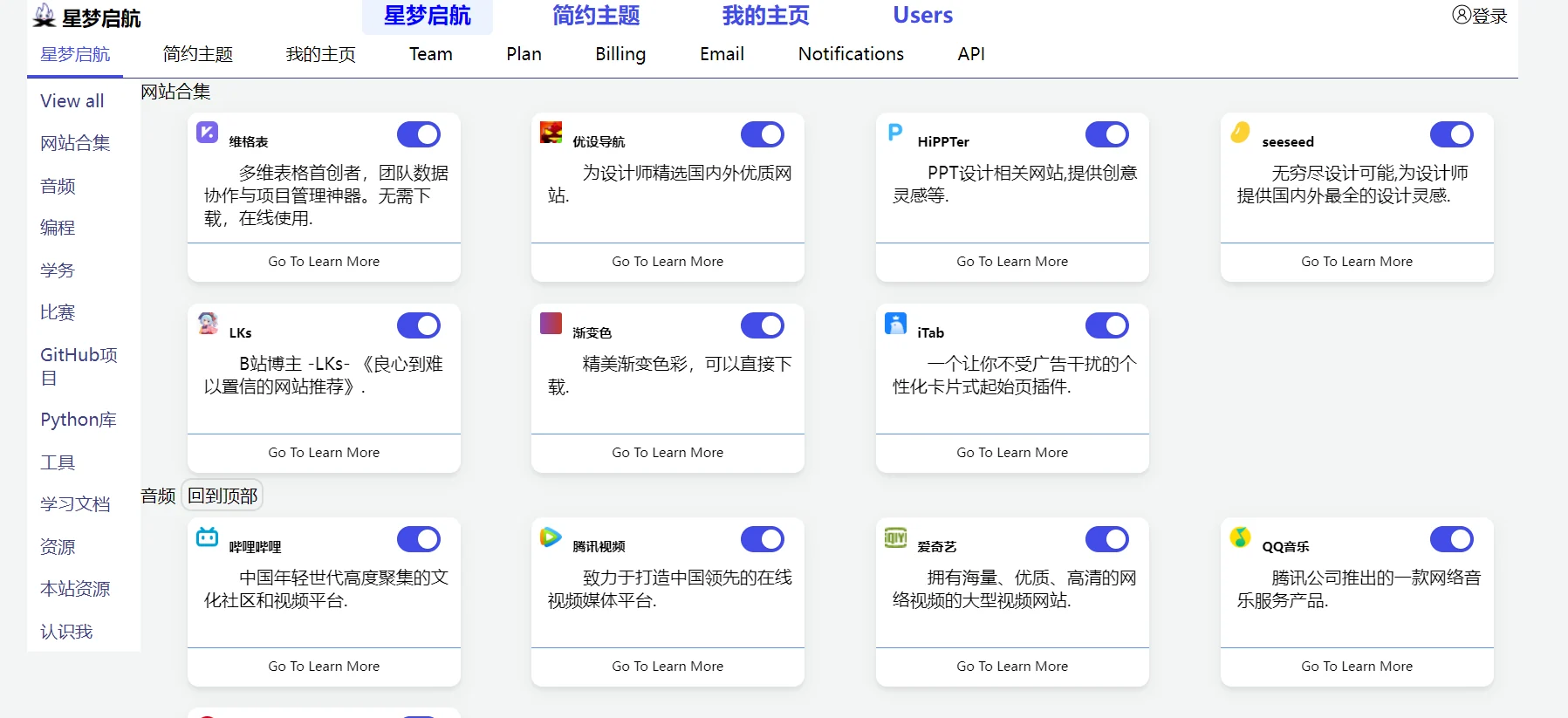
Task: Select 编程 in the sidebar
Action: (58, 228)
